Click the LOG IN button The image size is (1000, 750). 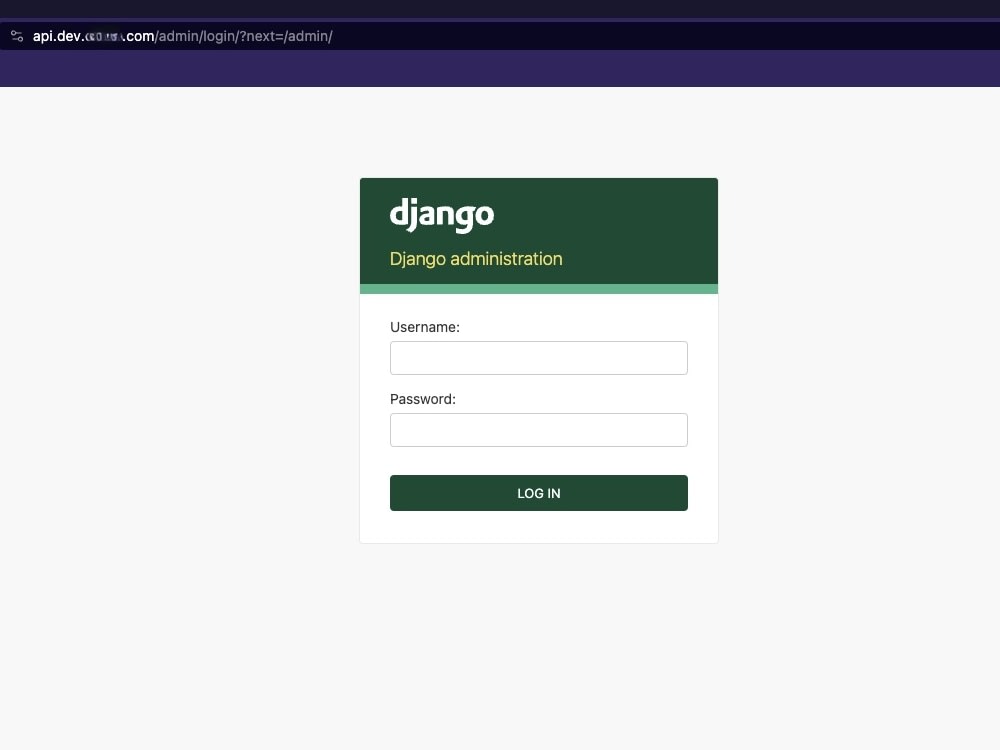(538, 492)
